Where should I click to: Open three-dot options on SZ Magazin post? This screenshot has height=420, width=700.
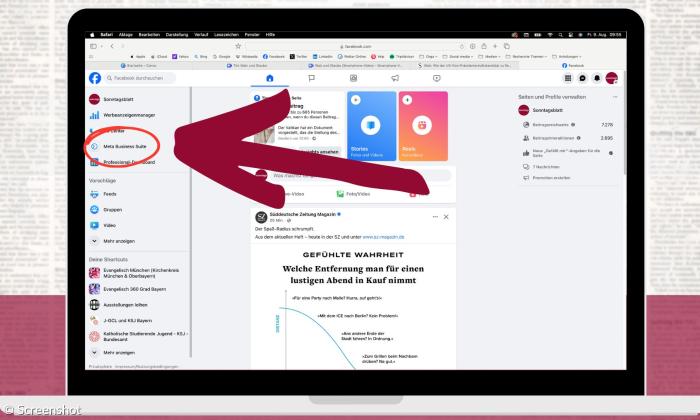pos(435,217)
